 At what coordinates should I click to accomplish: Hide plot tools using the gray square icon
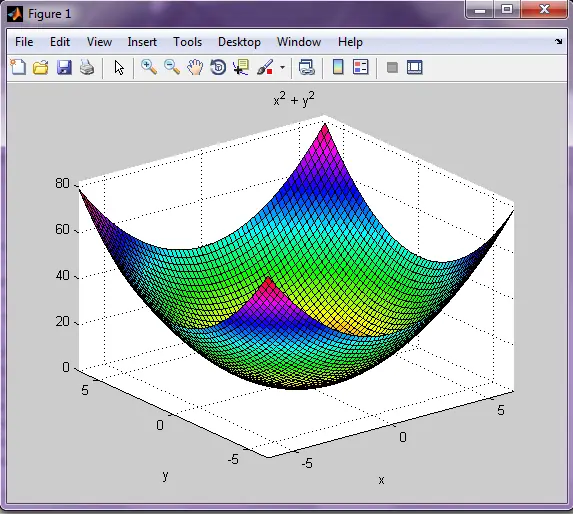point(392,68)
